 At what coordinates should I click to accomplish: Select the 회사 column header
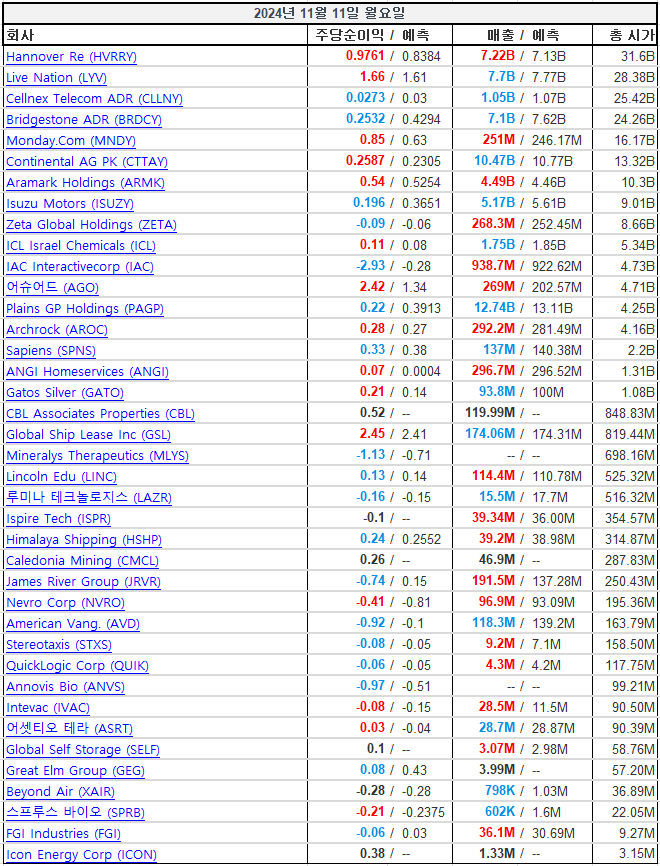(x=19, y=35)
